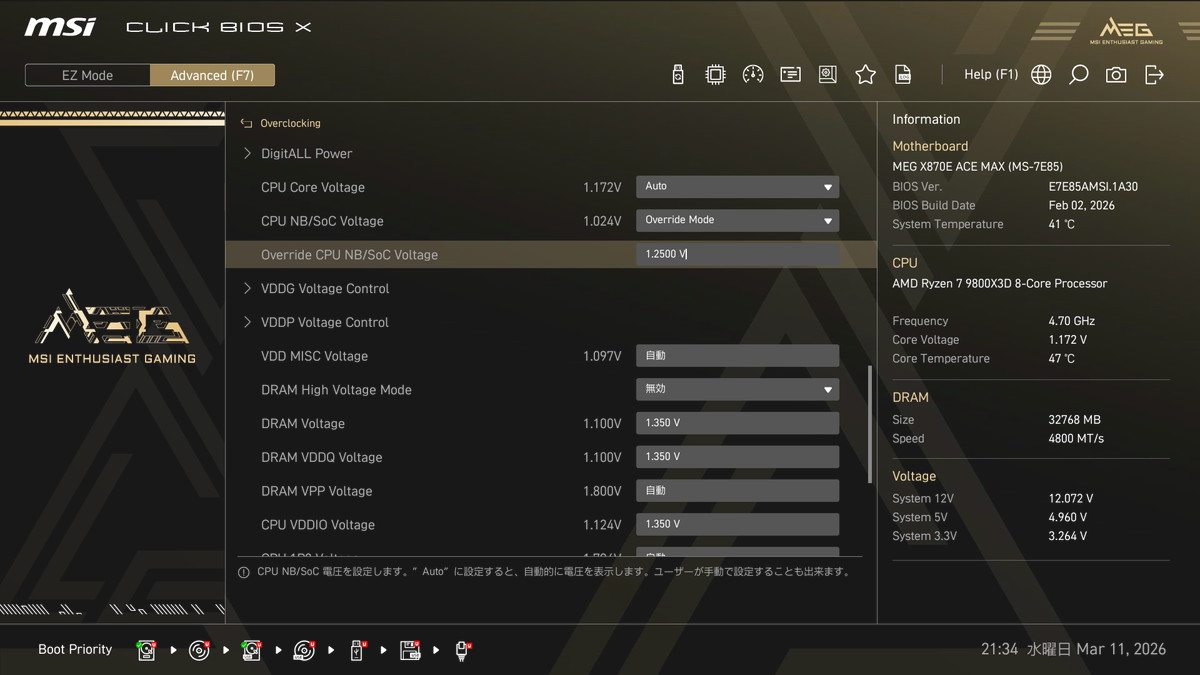Click the DRAM Voltage input field
Image resolution: width=1200 pixels, height=675 pixels.
737,423
